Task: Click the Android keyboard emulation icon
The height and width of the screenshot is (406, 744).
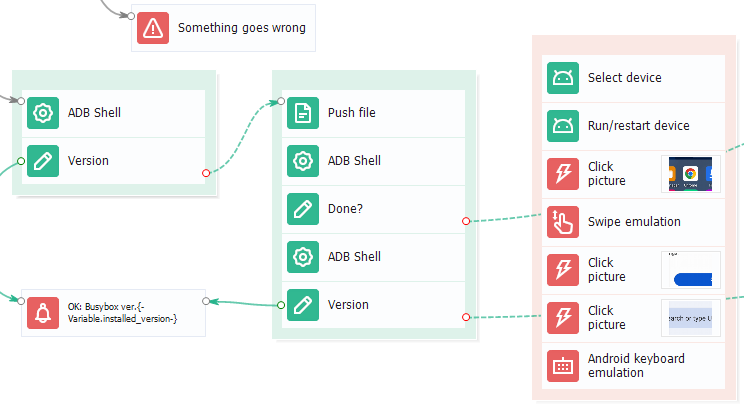Action: pyautogui.click(x=563, y=366)
